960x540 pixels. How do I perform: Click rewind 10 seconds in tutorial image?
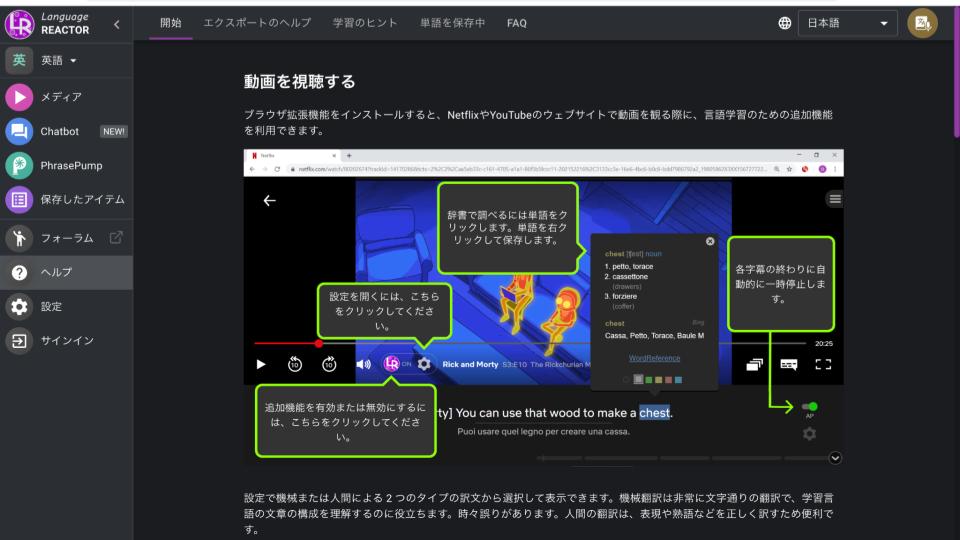click(x=294, y=364)
